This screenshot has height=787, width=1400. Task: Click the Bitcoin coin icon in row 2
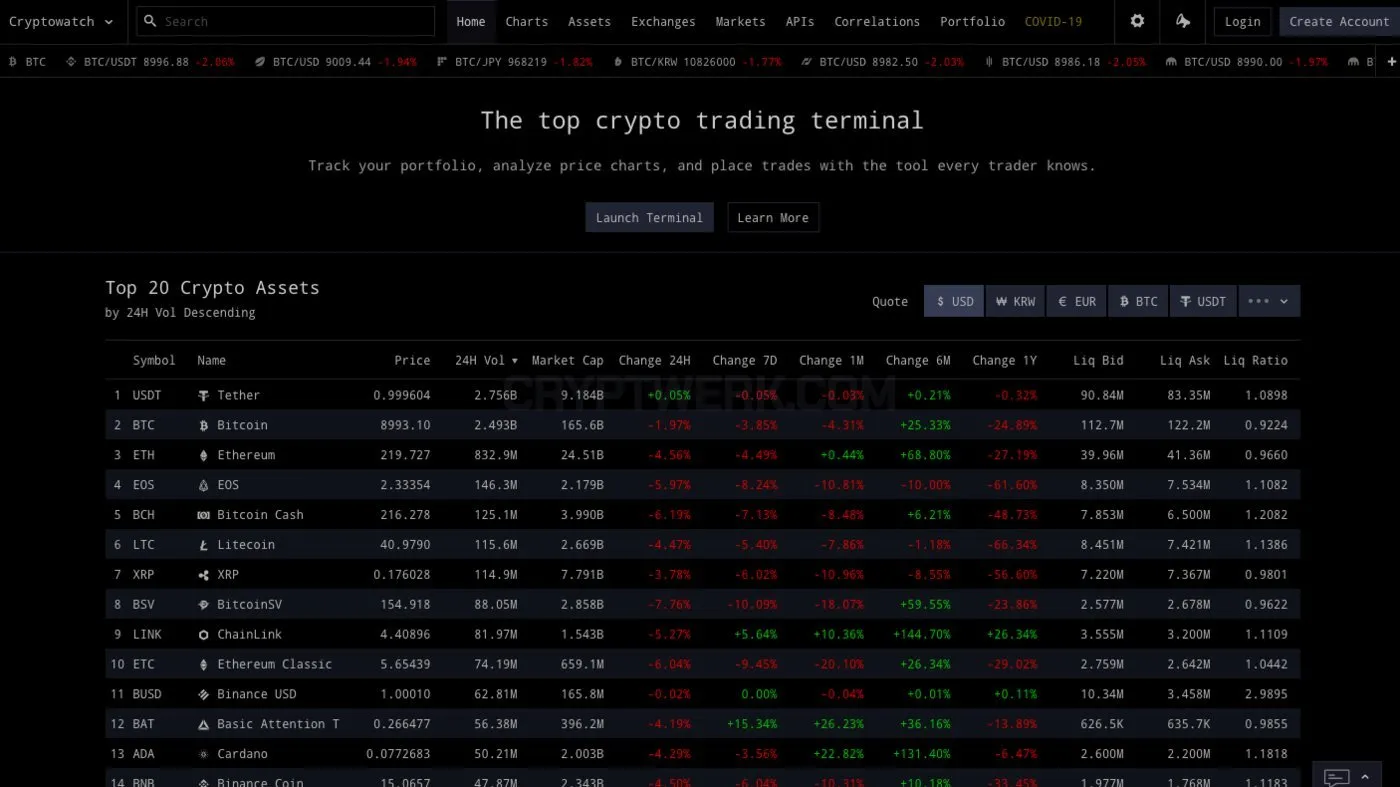click(x=204, y=426)
